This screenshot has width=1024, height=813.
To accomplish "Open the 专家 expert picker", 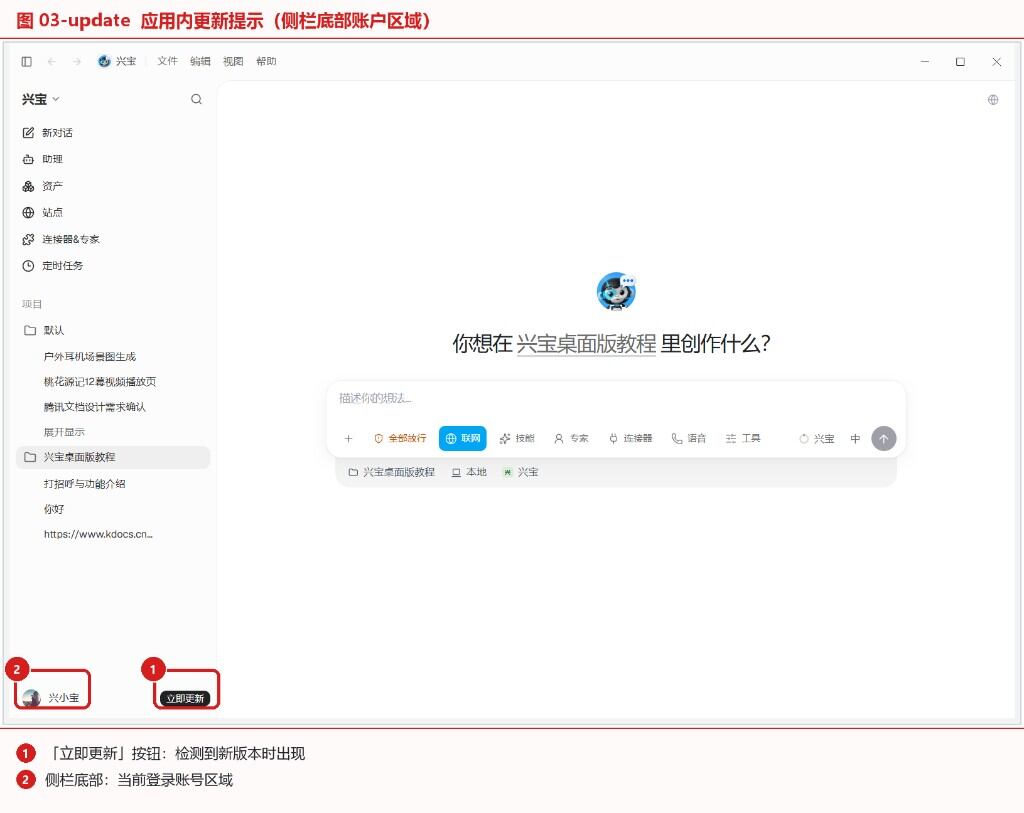I will [x=571, y=439].
